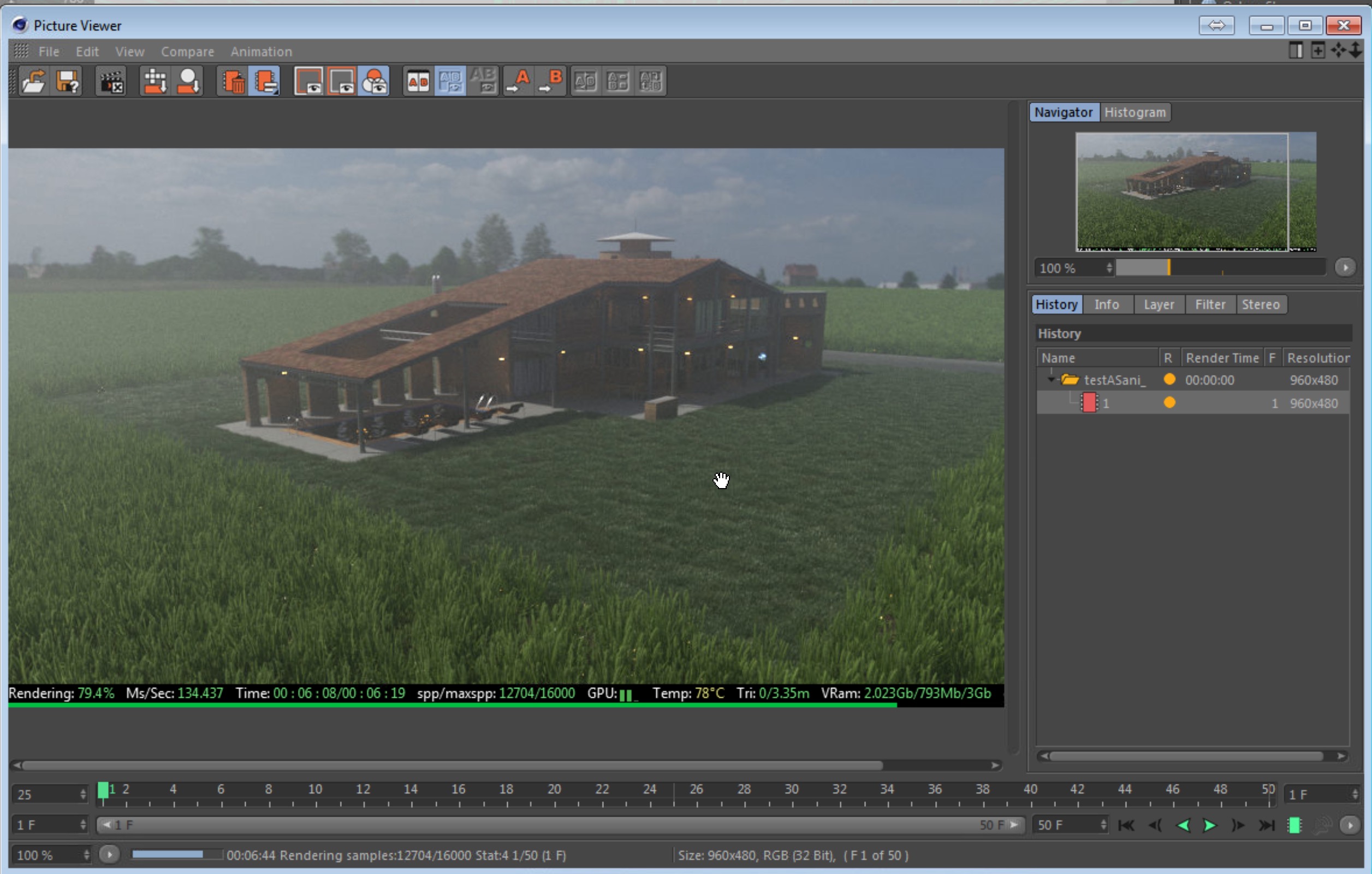Screen dimensions: 1372x874
Task: Open the 50 F end frame field stepper
Action: pos(1103,825)
